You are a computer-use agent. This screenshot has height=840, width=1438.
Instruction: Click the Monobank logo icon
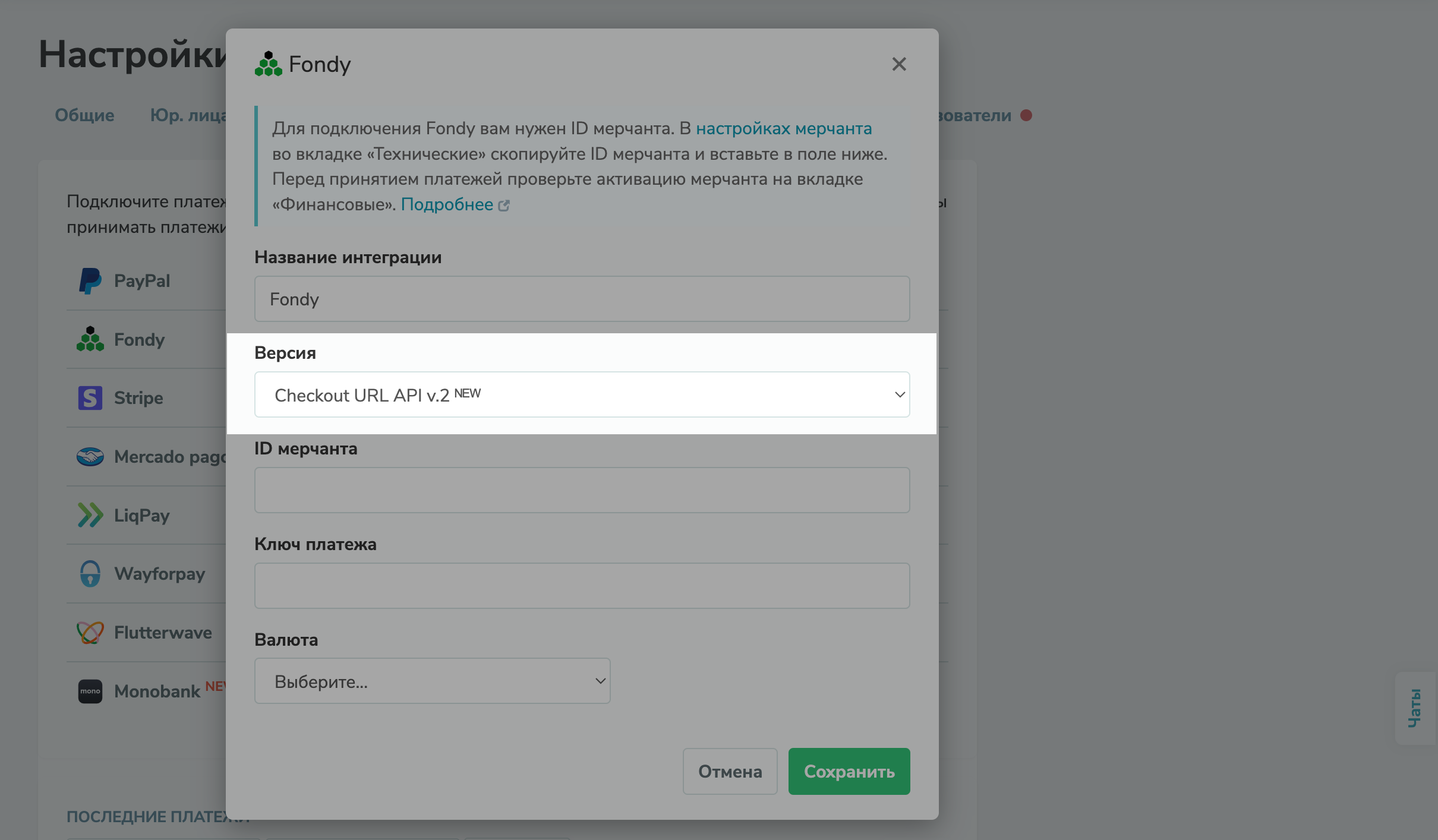click(90, 691)
